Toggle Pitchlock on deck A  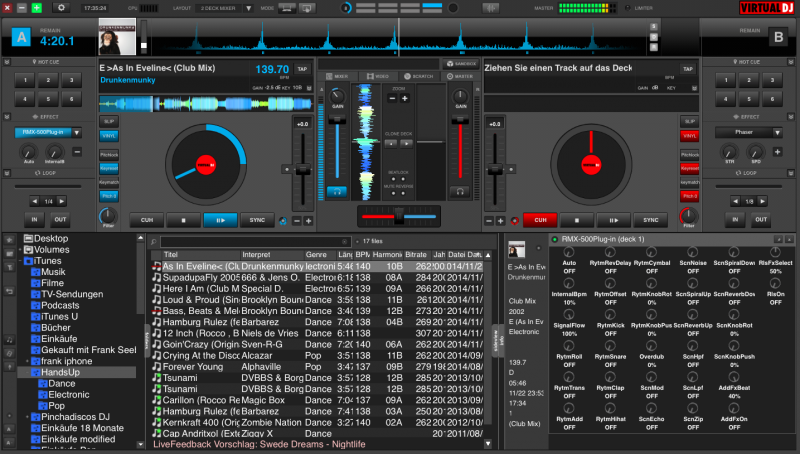(109, 155)
